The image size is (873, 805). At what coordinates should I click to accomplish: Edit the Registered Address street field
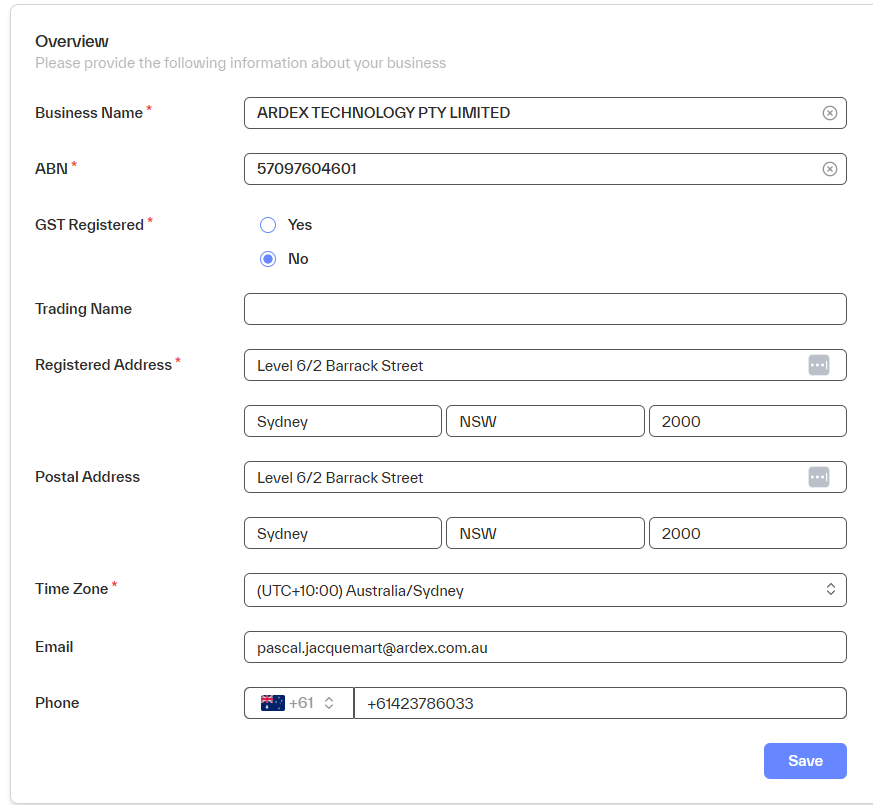click(520, 365)
